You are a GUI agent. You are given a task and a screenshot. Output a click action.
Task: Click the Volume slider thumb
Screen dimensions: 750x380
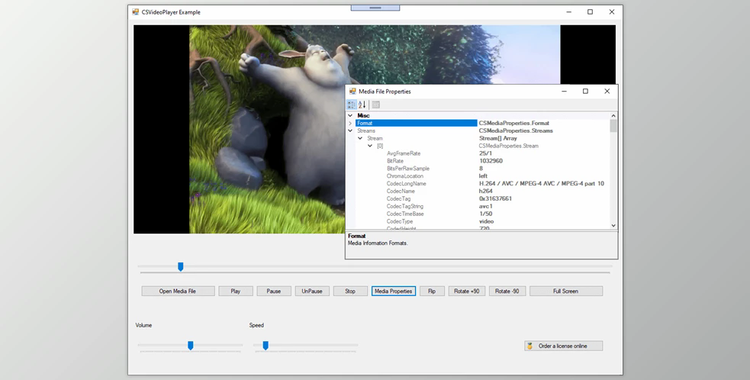pyautogui.click(x=190, y=346)
